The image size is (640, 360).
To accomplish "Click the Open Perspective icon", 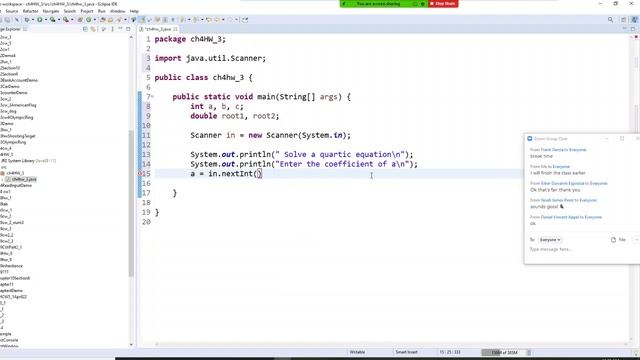I will (623, 20).
